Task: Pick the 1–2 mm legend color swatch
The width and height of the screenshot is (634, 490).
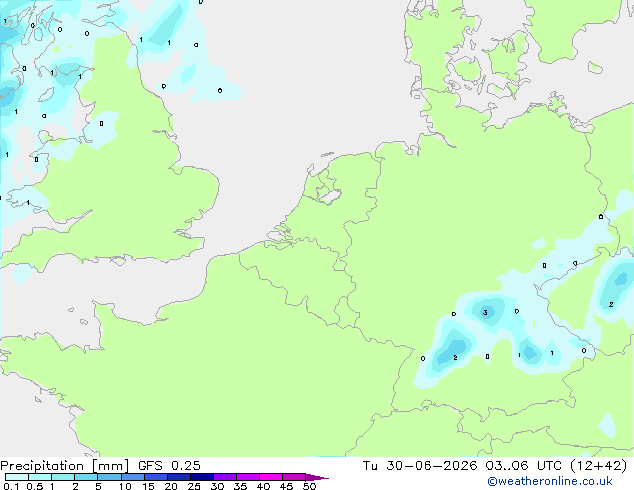Action: click(x=63, y=477)
